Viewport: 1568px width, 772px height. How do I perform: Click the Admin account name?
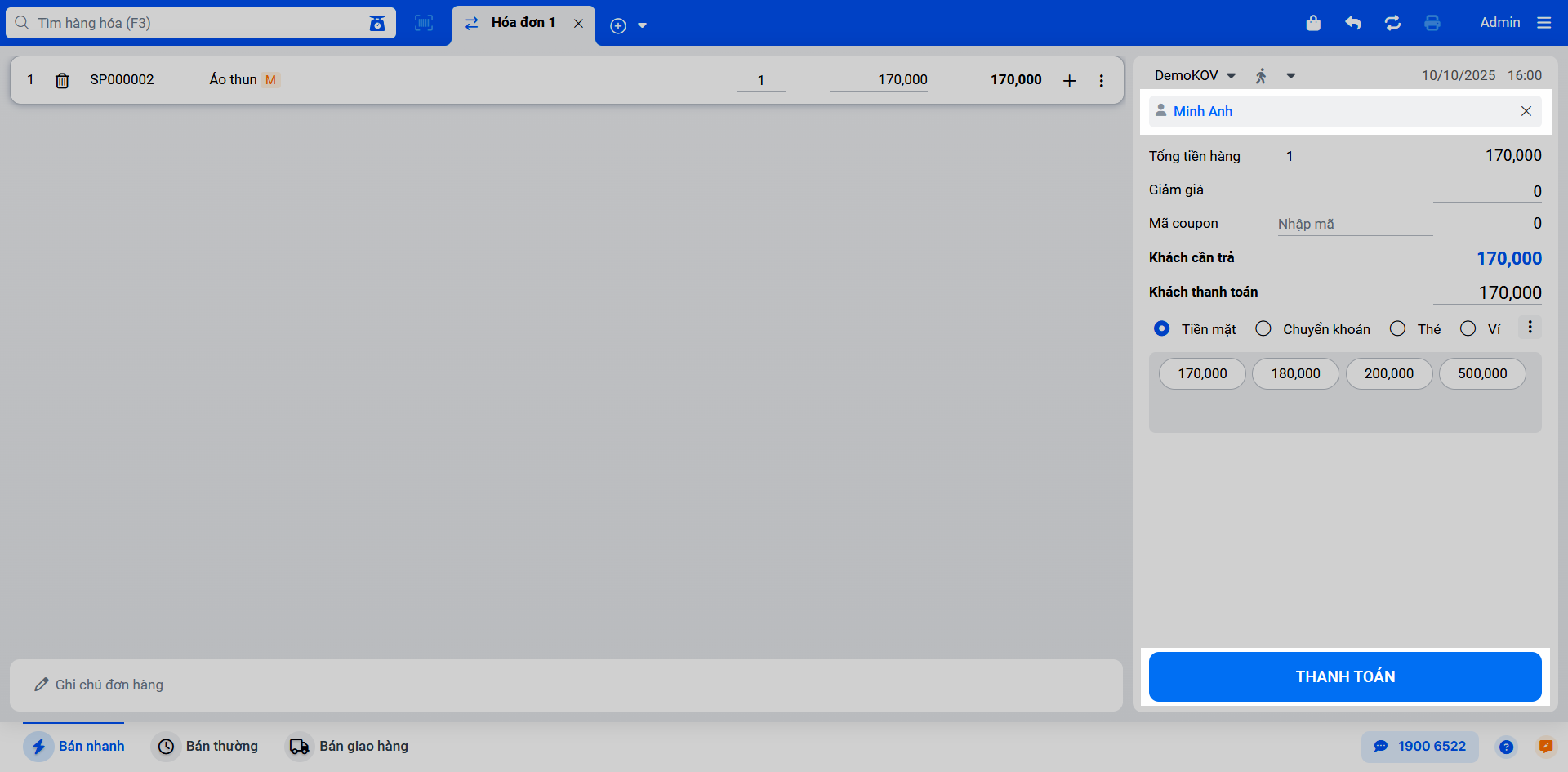(1500, 23)
